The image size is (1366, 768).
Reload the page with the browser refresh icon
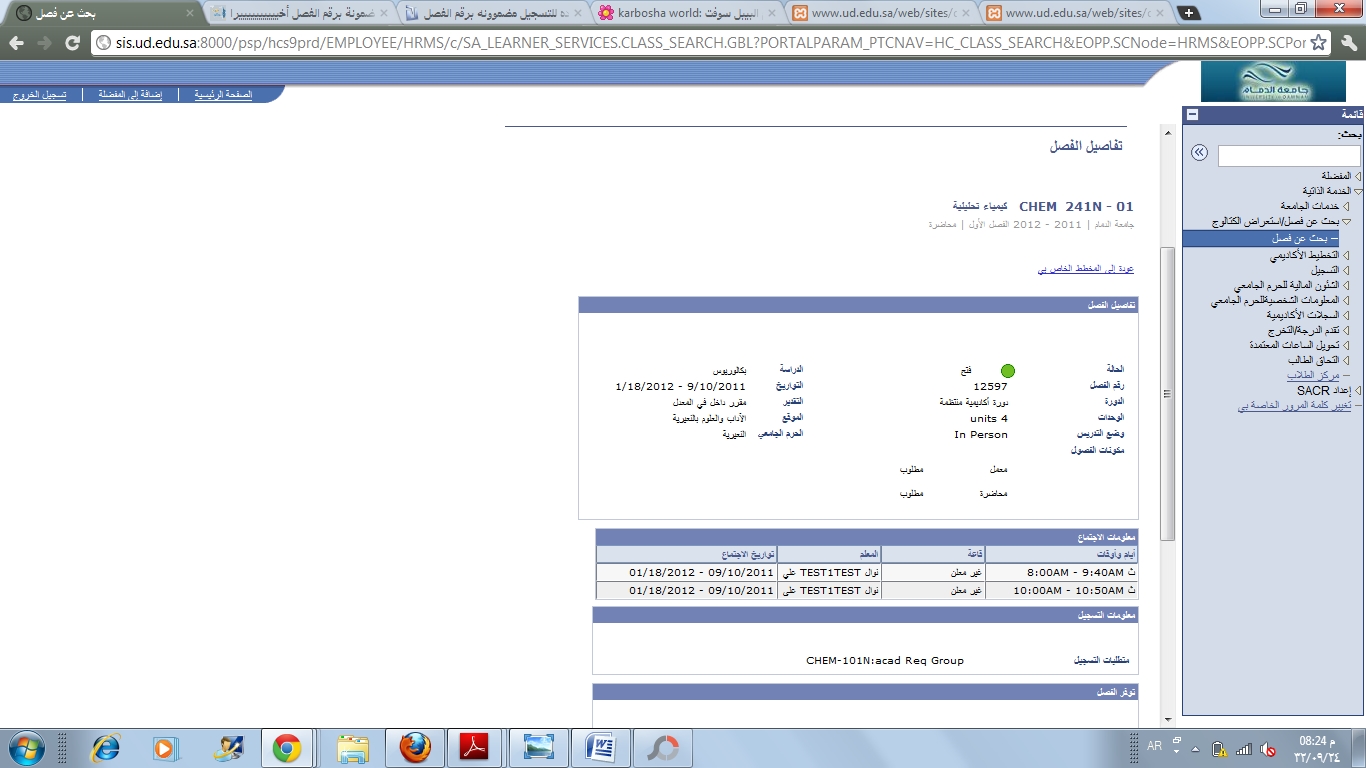[72, 43]
